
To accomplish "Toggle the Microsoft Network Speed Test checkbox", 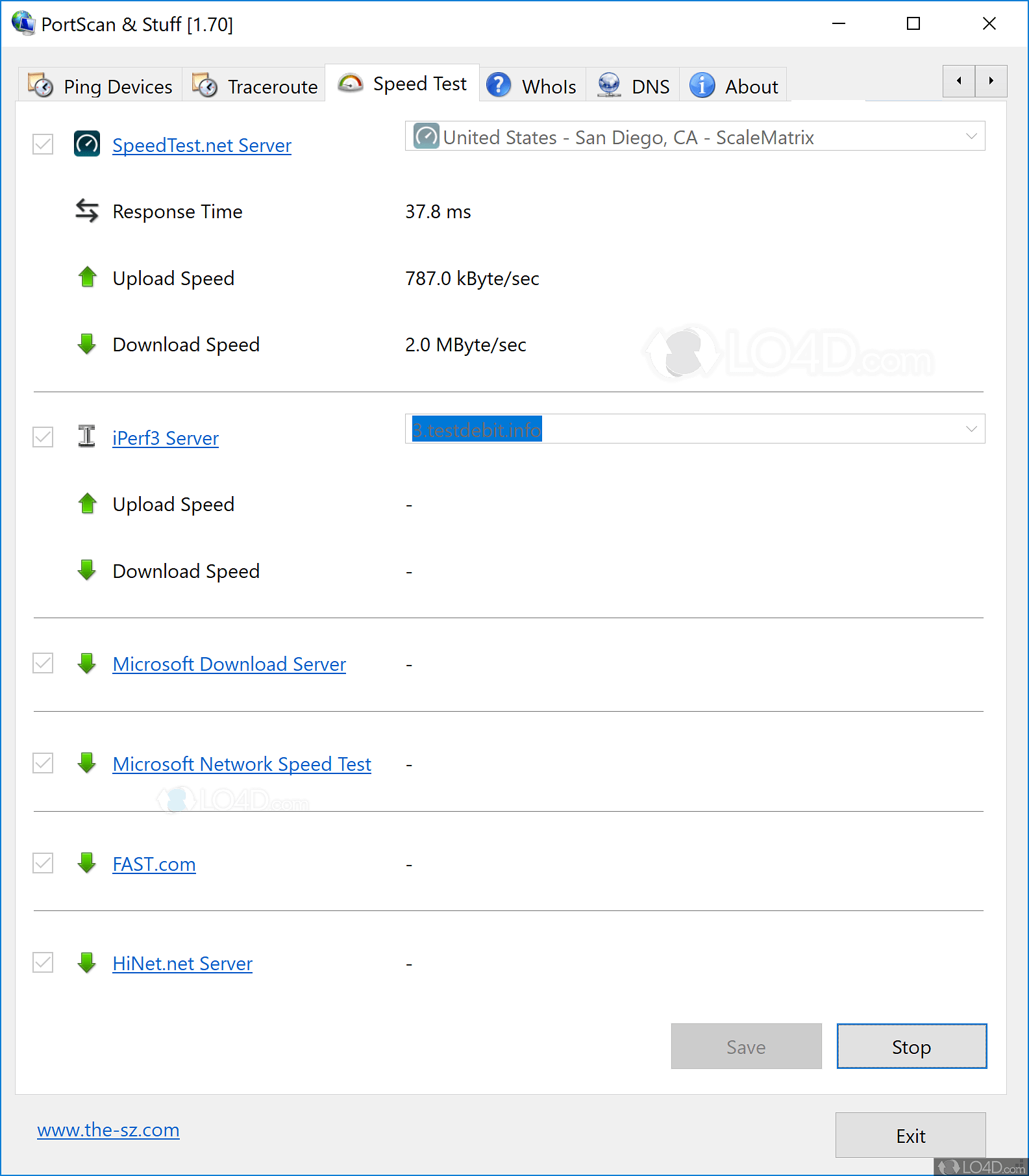I will click(43, 763).
